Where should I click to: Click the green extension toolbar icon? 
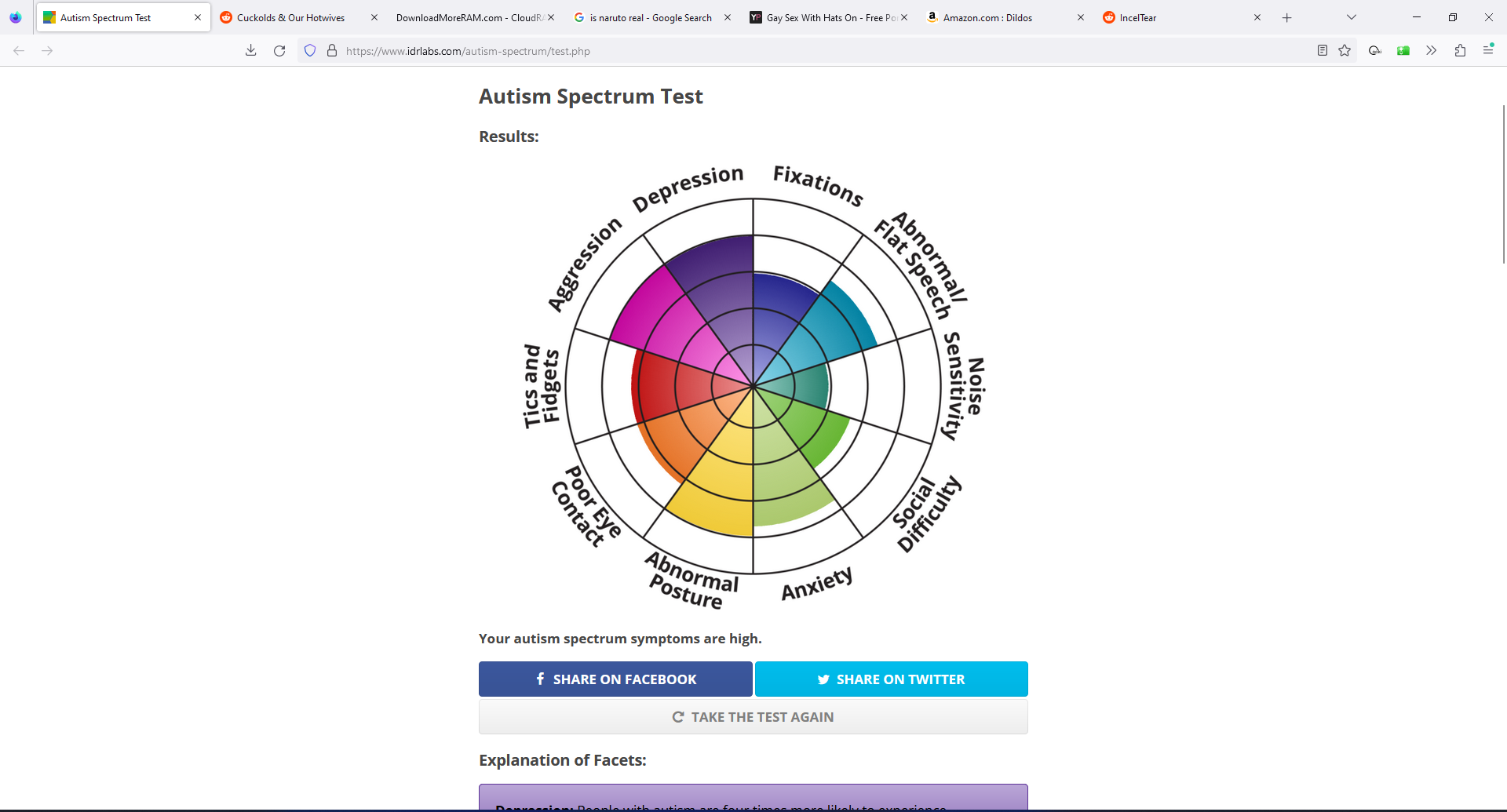tap(1403, 50)
